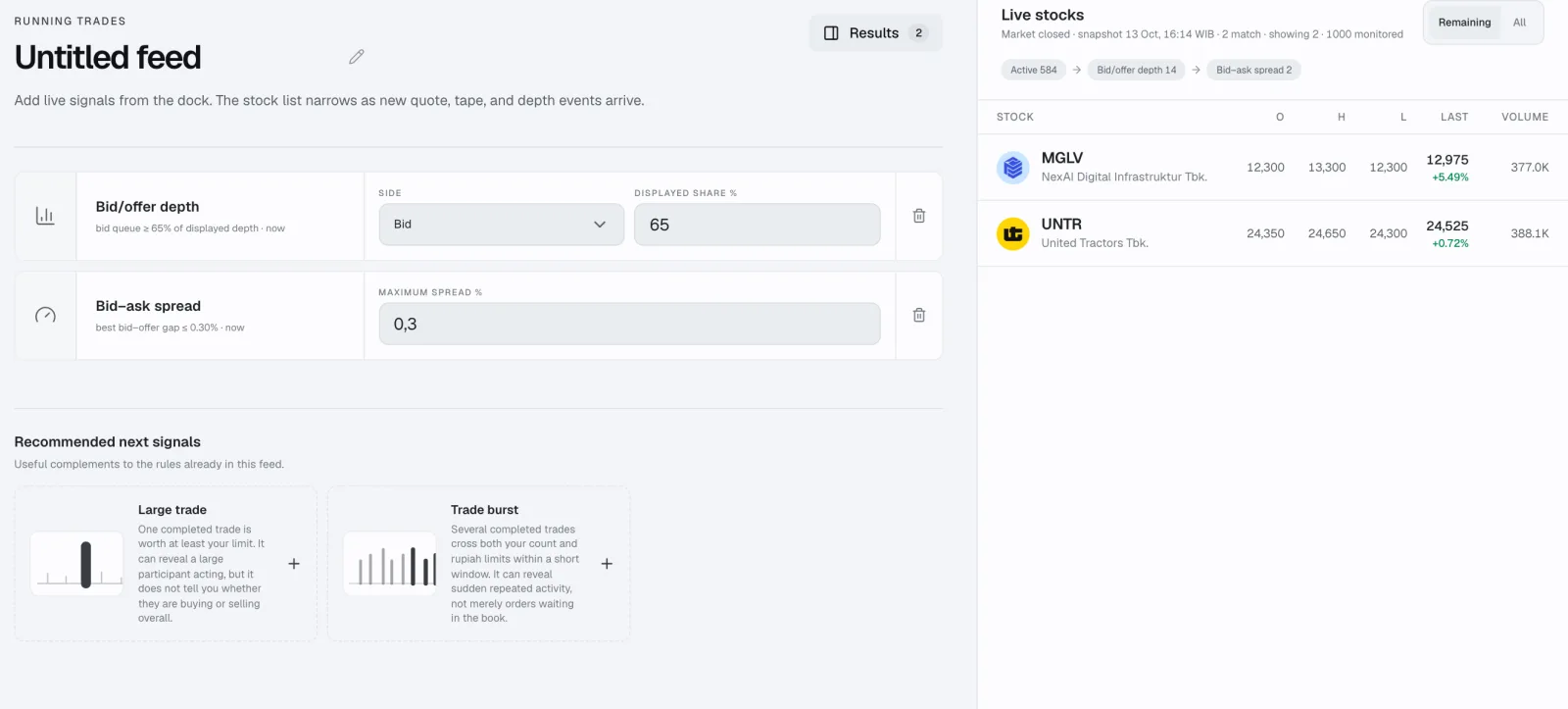Click the Trade burst chart thumbnail
Viewport: 1568px width, 709px height.
(x=390, y=564)
